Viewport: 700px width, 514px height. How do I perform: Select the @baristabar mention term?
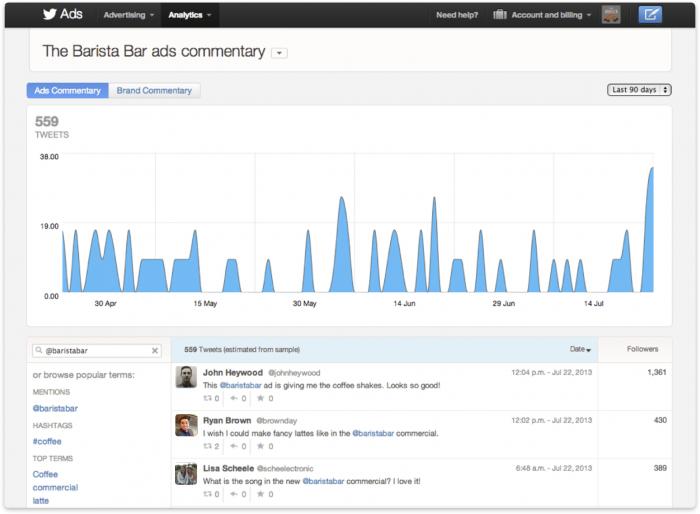coord(55,408)
